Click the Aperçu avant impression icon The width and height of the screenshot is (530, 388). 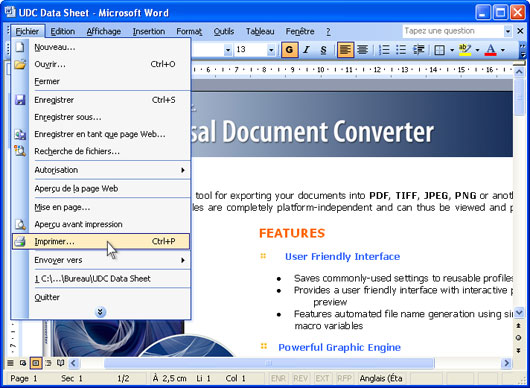coord(20,224)
